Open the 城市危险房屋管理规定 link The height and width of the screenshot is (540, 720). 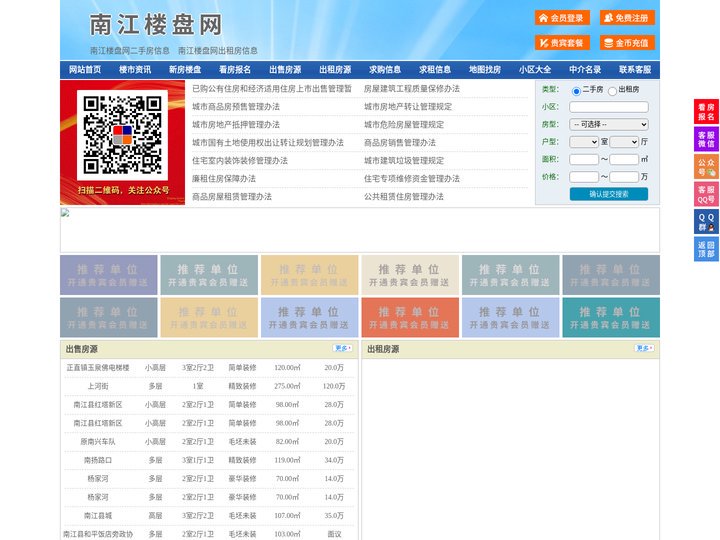[404, 124]
